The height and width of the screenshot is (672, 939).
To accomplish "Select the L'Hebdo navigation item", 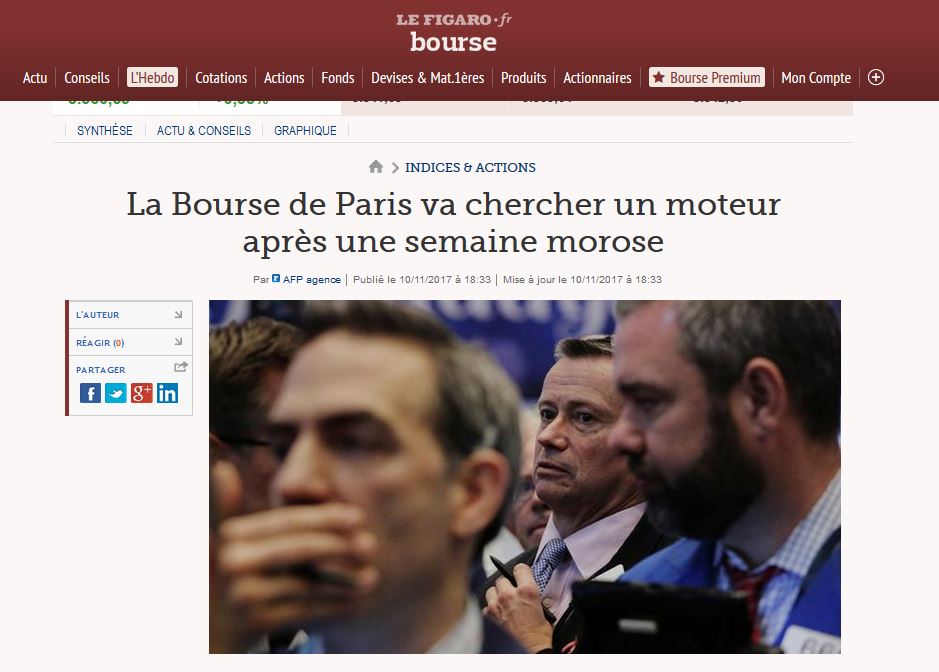I will [x=152, y=77].
